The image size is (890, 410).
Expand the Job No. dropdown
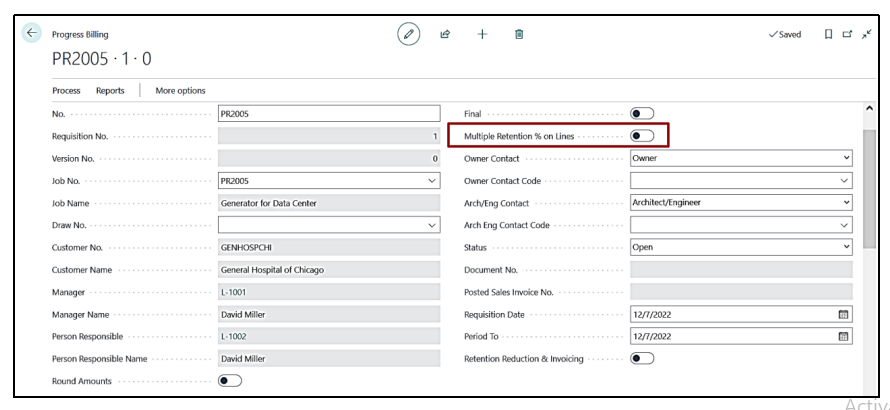coord(431,180)
